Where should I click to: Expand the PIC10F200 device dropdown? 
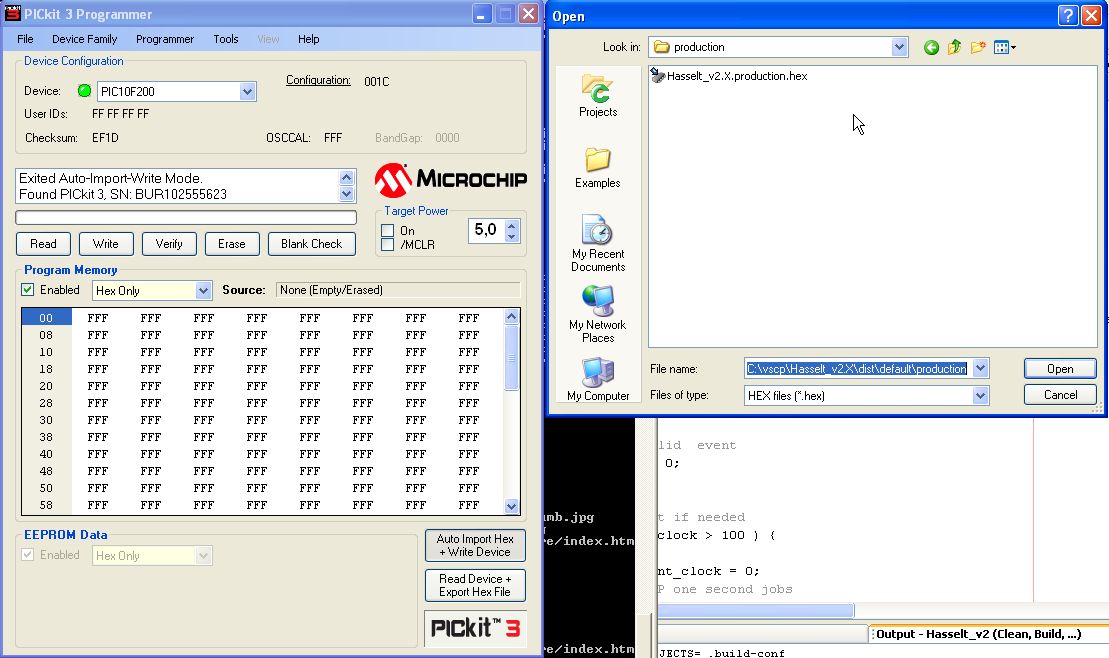[247, 92]
